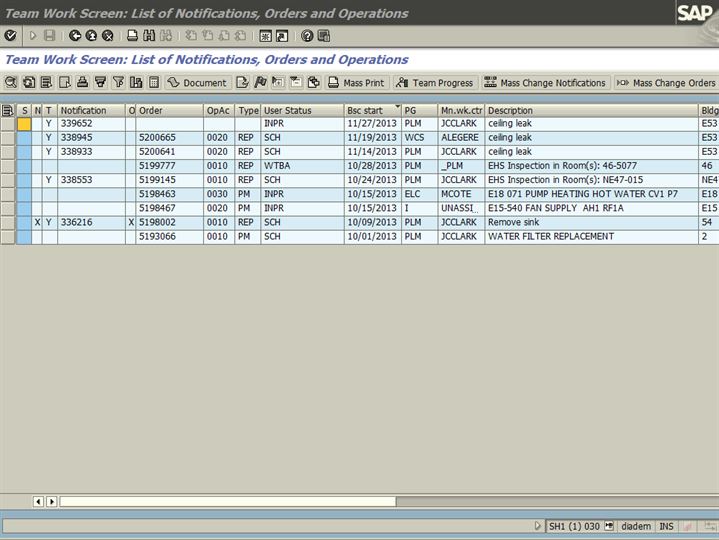Select the row selector for notification 339652

(8, 124)
